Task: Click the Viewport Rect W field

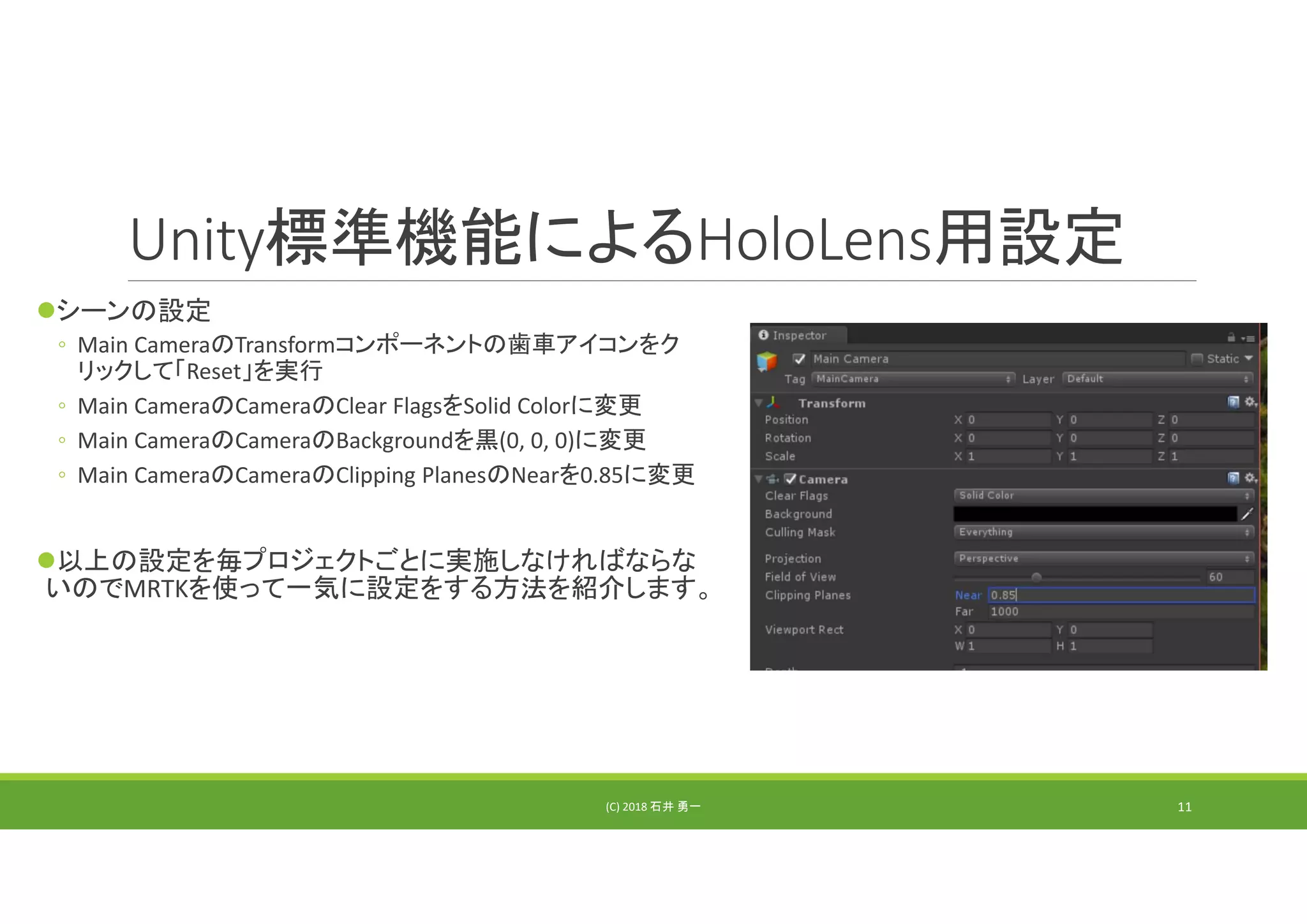Action: (1008, 646)
